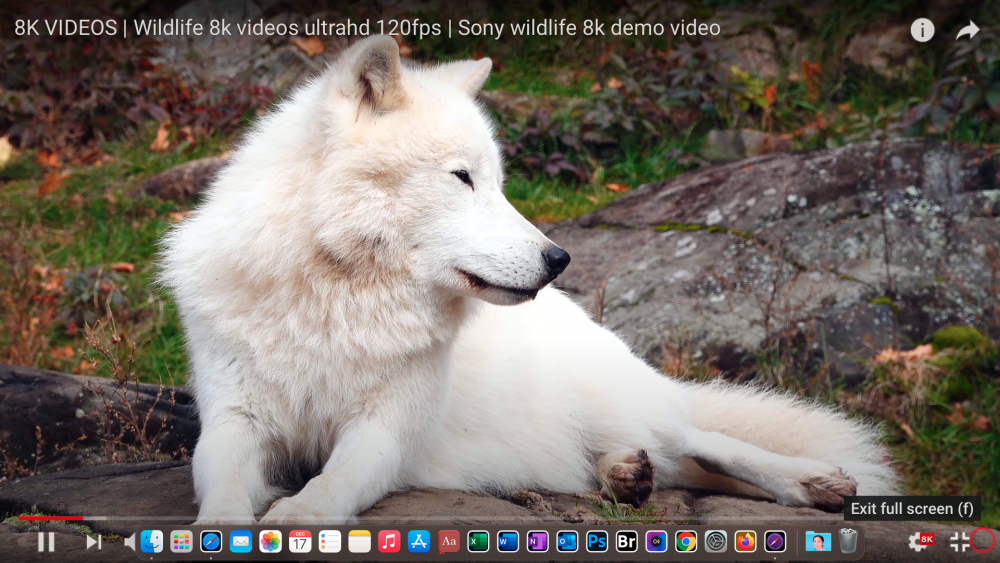Launch Adobe Photoshop
The width and height of the screenshot is (1000, 563).
(x=597, y=542)
